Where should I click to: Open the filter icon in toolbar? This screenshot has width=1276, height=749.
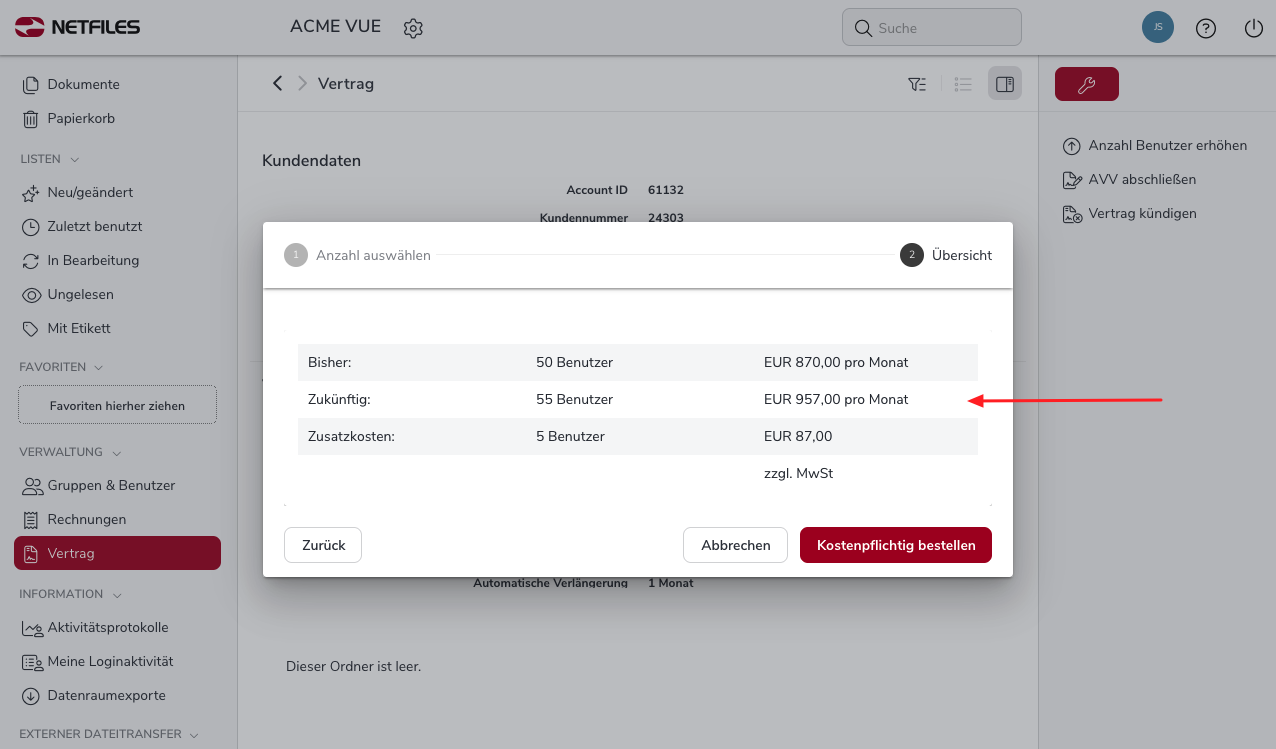coord(917,84)
